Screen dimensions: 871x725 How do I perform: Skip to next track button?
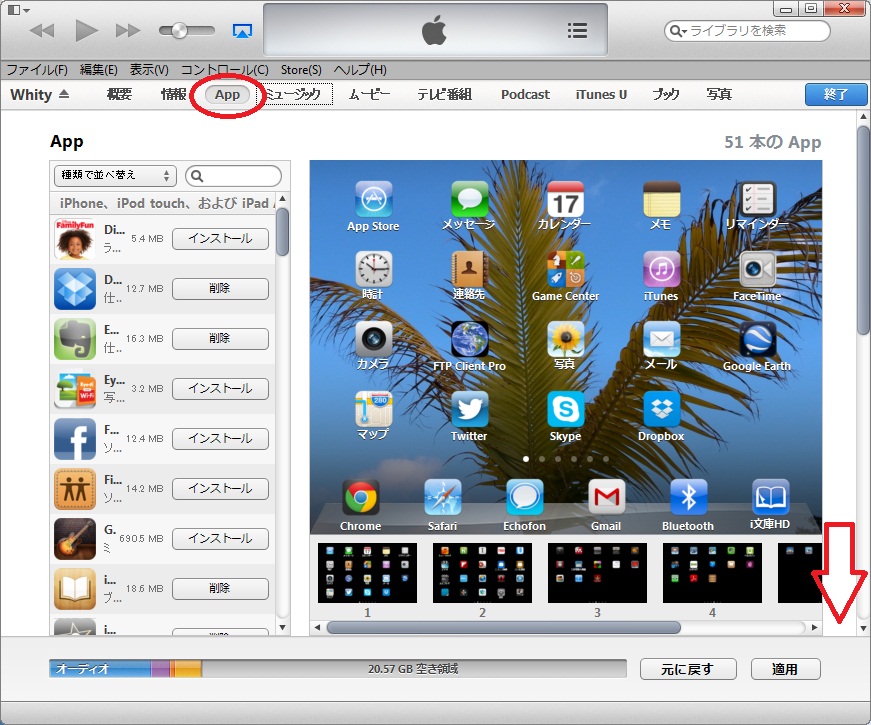[x=128, y=31]
